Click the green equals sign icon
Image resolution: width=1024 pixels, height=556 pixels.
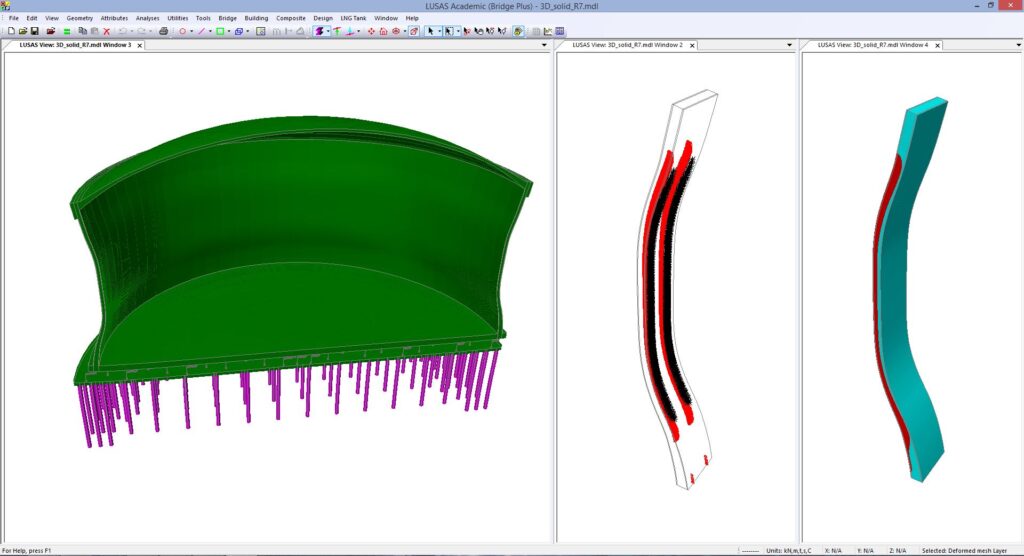(67, 31)
